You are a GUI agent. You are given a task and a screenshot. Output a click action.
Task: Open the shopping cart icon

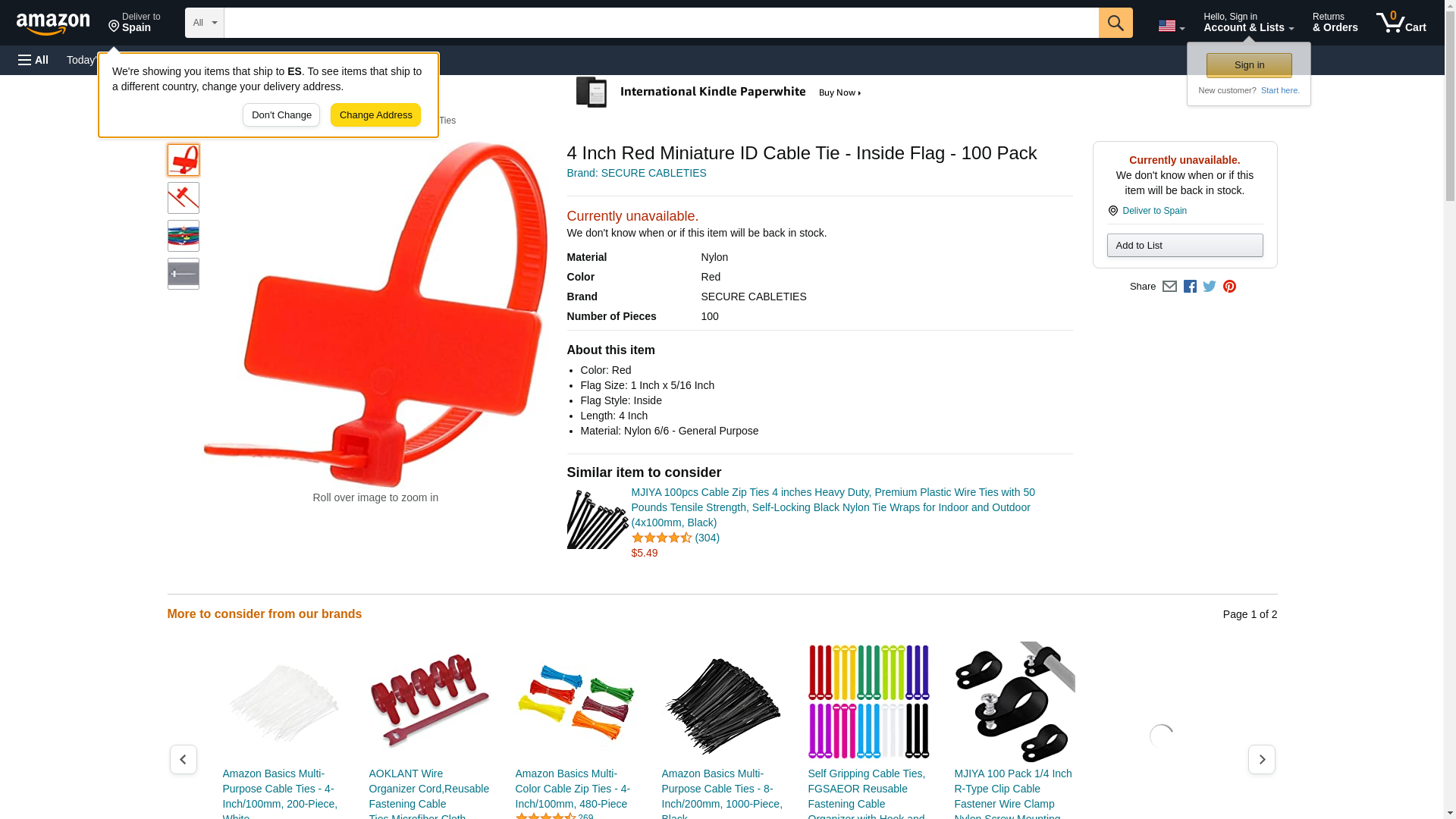coord(1401,23)
